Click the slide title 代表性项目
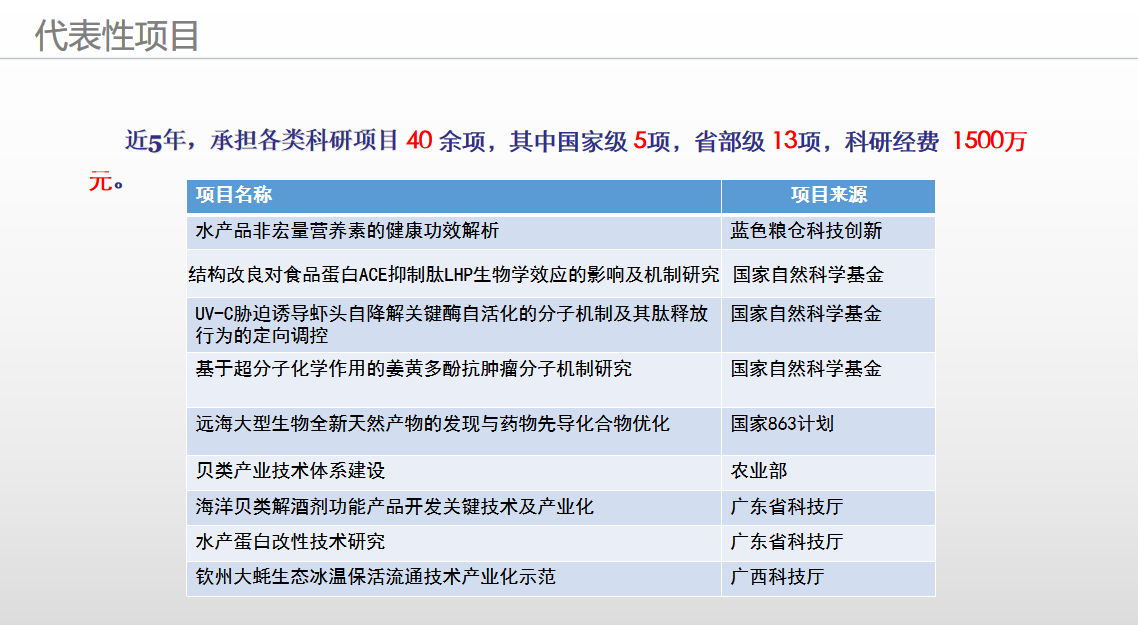Image resolution: width=1138 pixels, height=625 pixels. coord(117,36)
